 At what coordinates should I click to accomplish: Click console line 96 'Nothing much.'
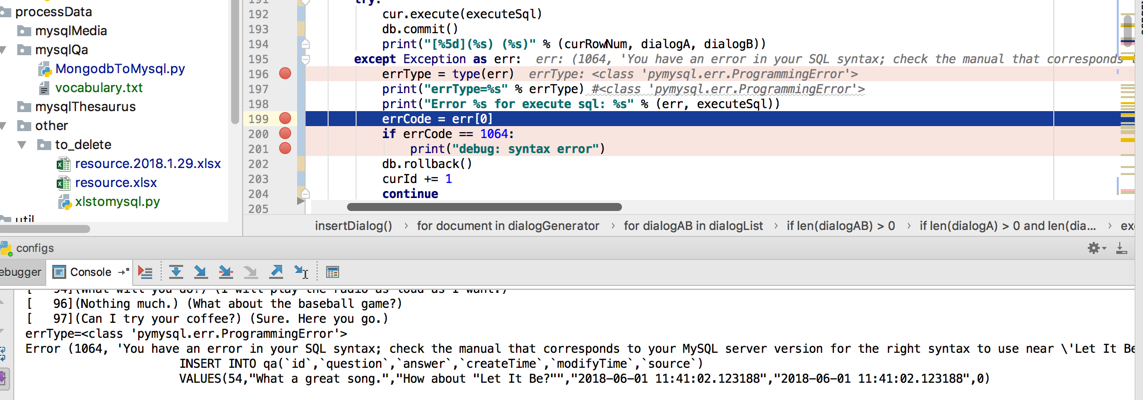point(214,303)
